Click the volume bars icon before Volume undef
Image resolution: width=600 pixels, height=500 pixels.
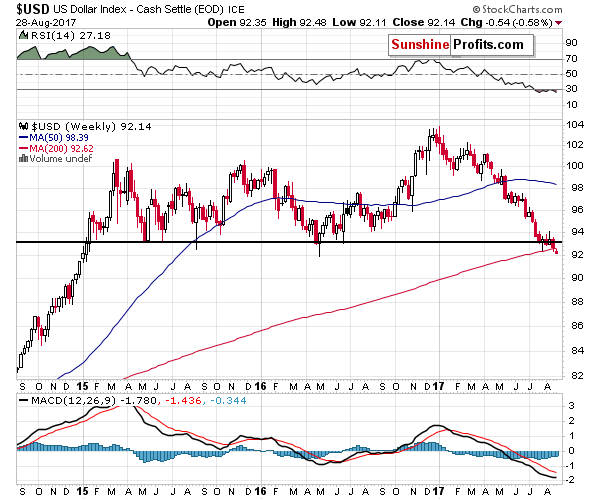[x=23, y=158]
